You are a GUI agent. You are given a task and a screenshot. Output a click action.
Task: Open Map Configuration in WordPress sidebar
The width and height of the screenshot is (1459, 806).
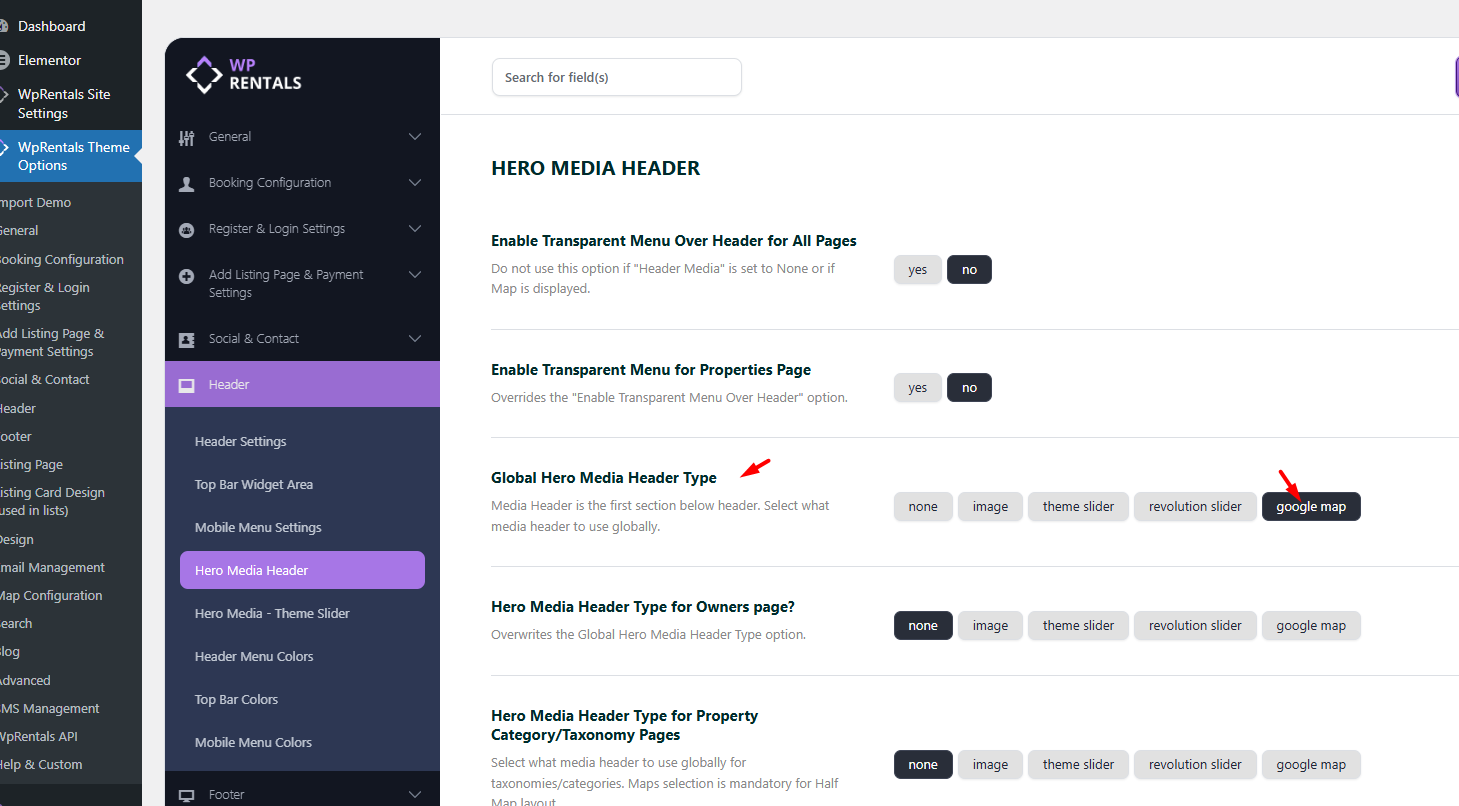pos(50,596)
